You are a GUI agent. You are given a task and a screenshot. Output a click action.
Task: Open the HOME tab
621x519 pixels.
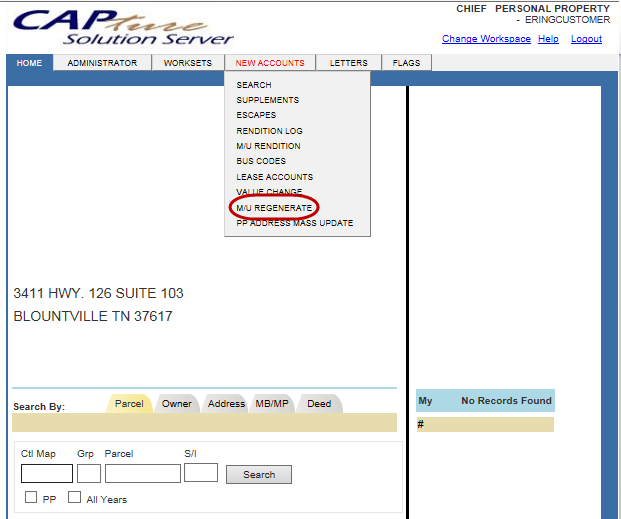coord(29,63)
